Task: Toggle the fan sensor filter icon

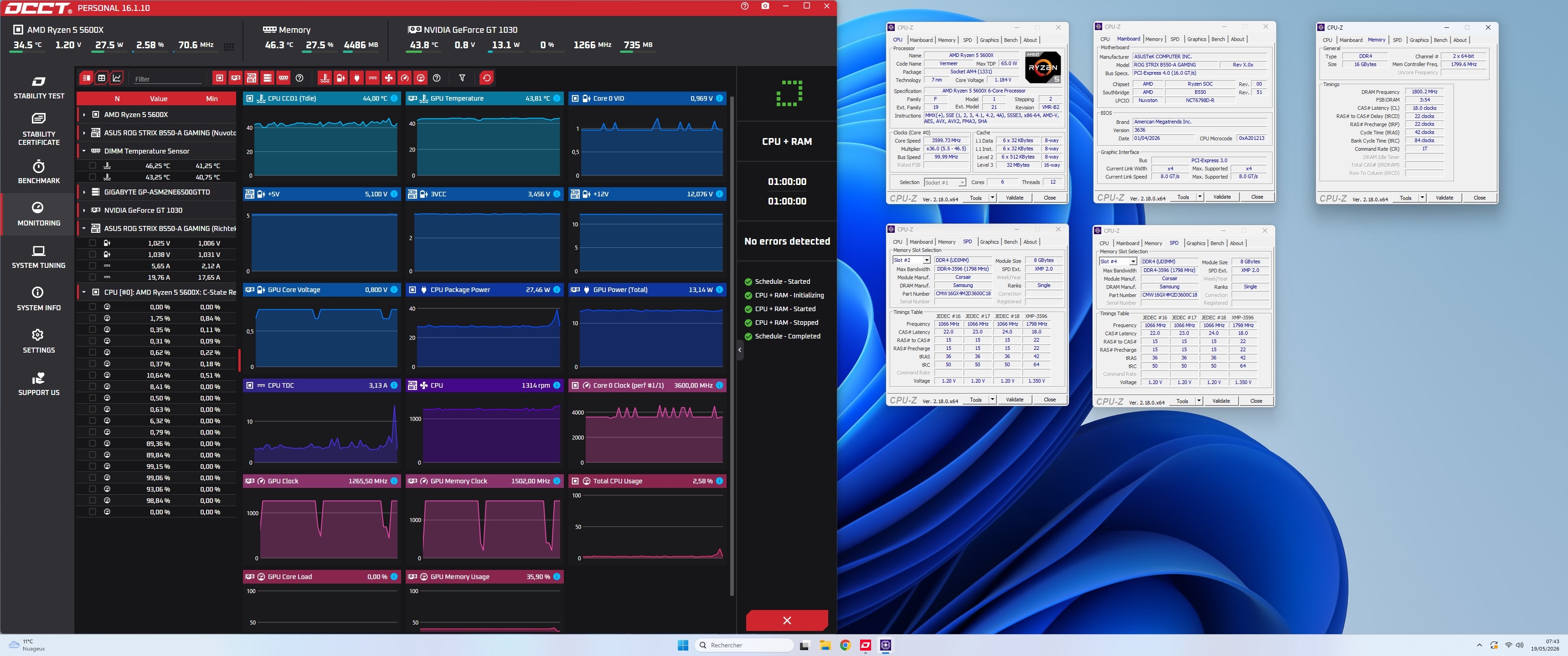Action: pyautogui.click(x=388, y=78)
